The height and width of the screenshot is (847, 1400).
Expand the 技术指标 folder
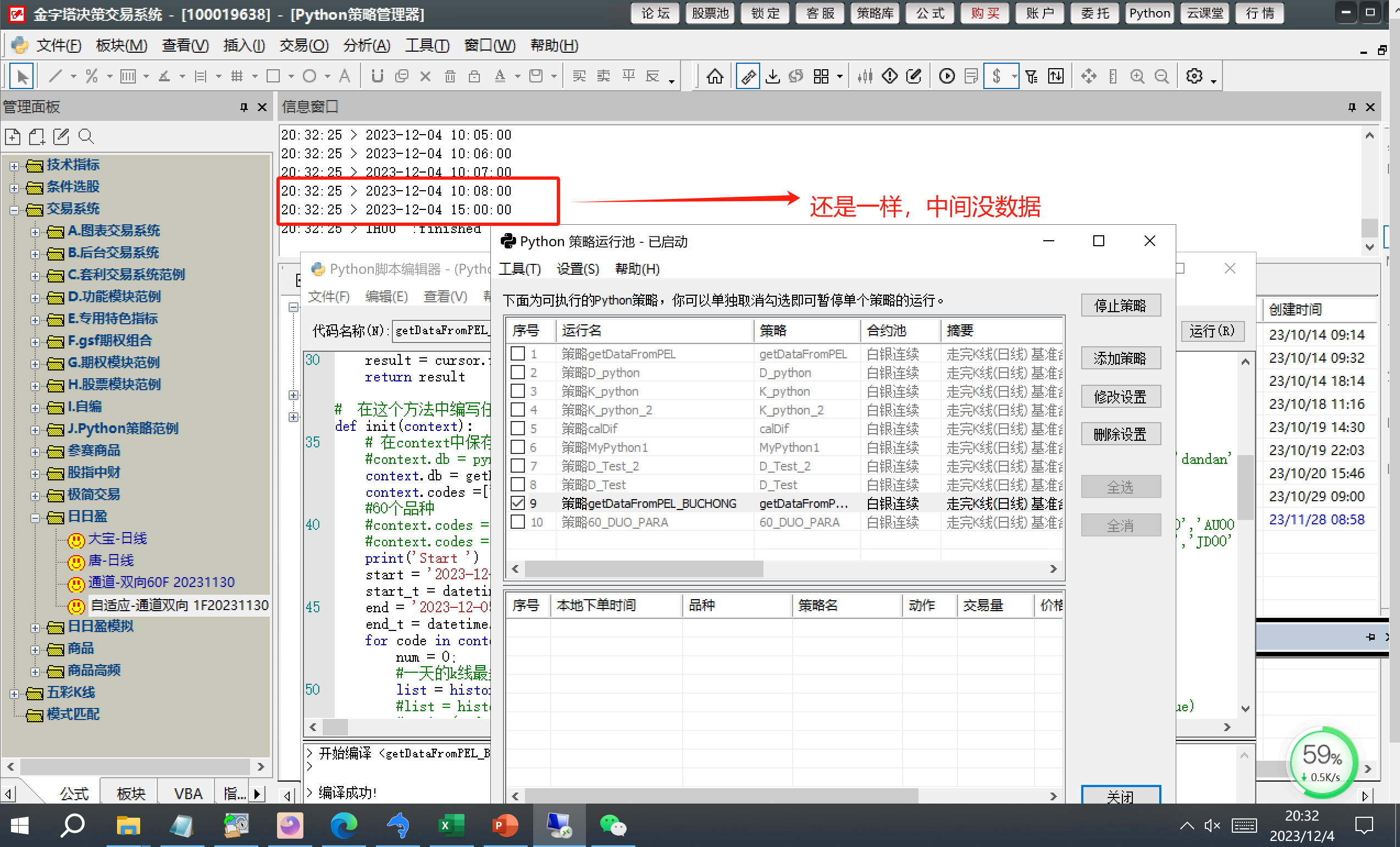[14, 166]
